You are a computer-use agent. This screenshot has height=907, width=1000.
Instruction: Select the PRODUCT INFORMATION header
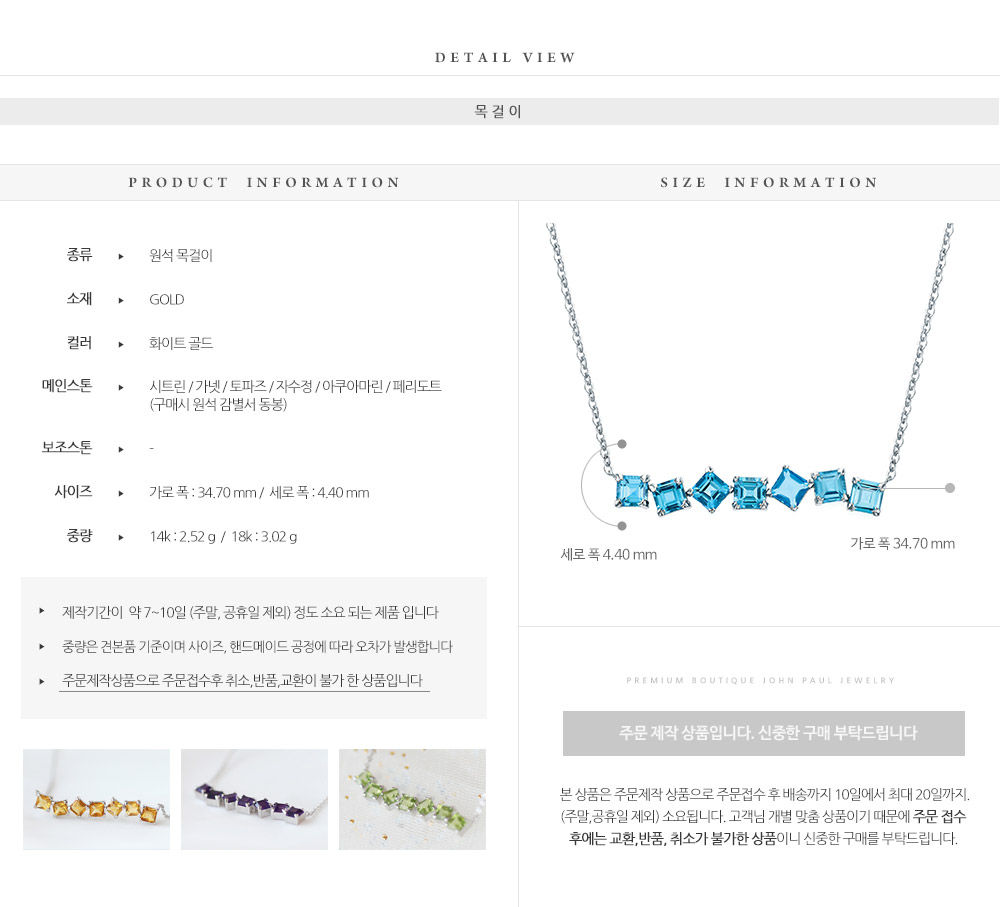265,182
